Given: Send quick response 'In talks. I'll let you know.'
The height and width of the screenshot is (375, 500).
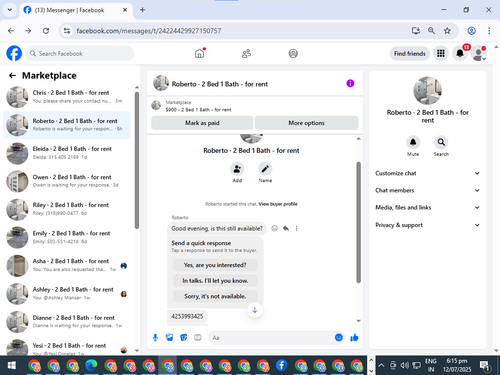Looking at the screenshot, I should (x=215, y=281).
